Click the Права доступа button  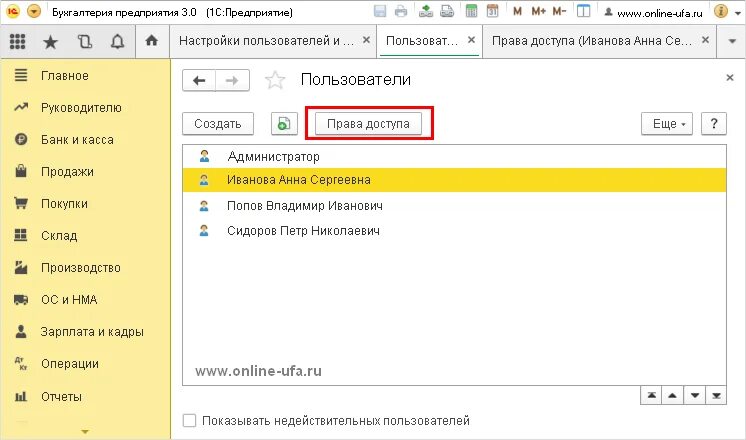pos(368,124)
